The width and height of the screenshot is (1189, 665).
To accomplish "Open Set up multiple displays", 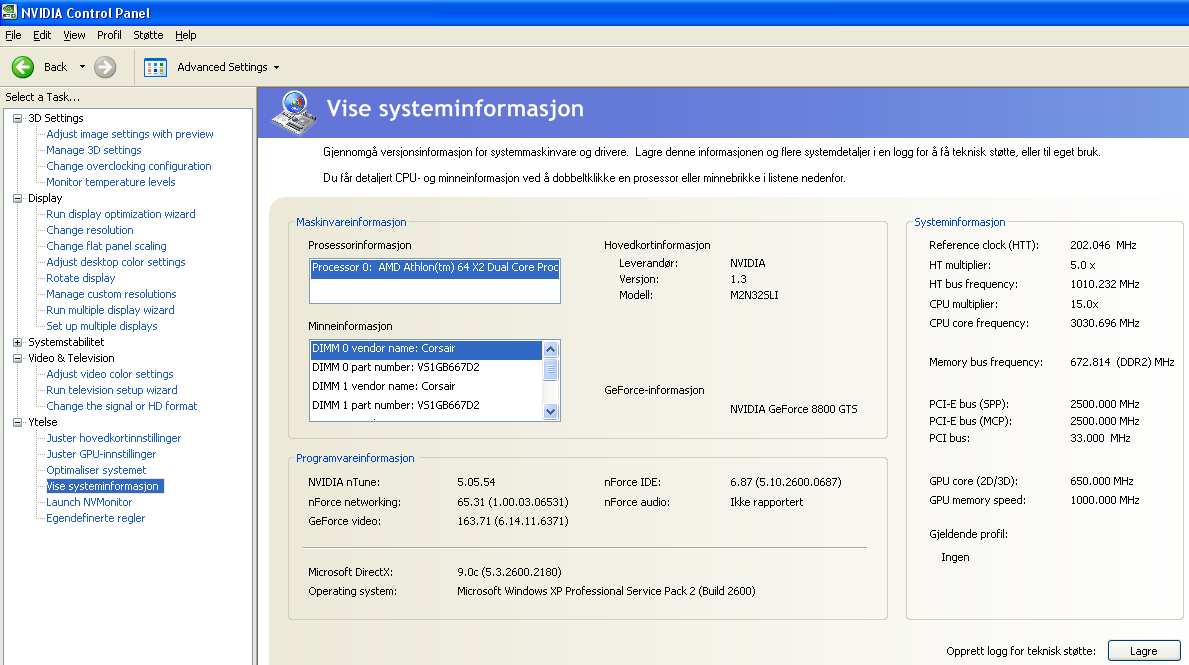I will pos(102,325).
